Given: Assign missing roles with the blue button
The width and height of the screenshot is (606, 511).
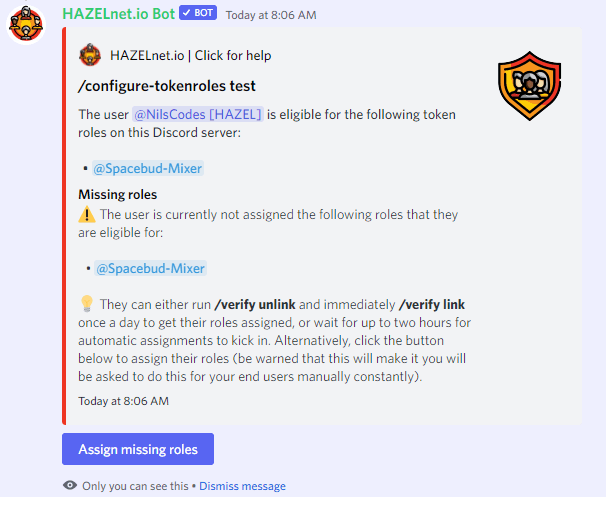Looking at the screenshot, I should click(x=138, y=449).
